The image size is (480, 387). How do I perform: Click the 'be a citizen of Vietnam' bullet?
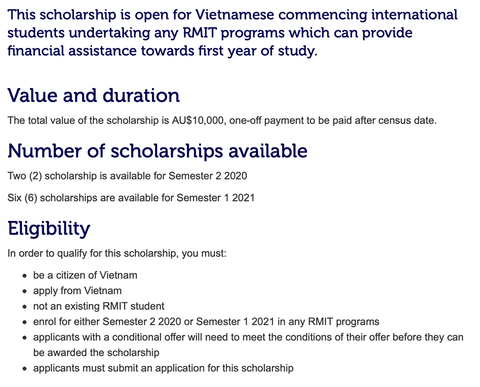[85, 275]
